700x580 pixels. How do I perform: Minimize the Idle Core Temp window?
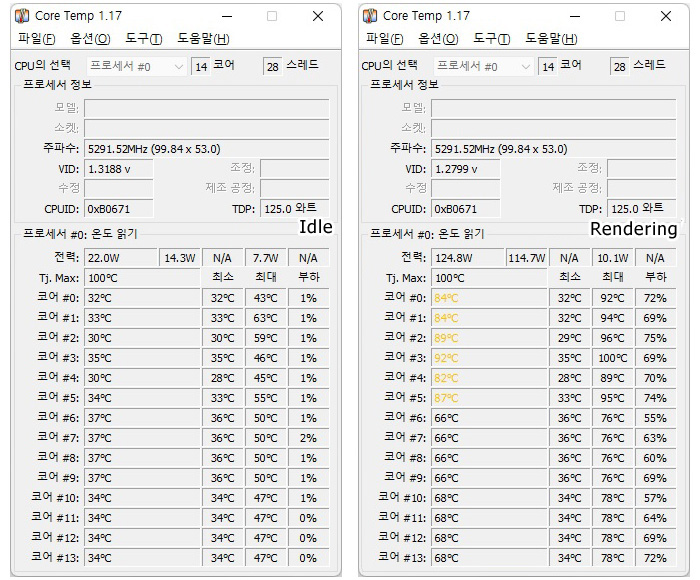[227, 17]
